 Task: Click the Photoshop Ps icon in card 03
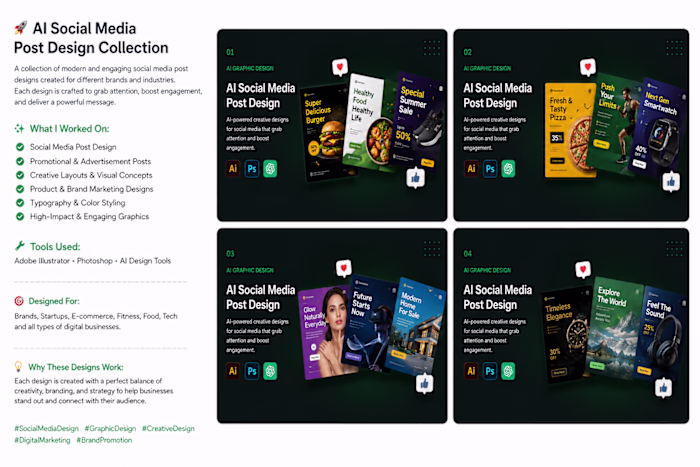(252, 371)
